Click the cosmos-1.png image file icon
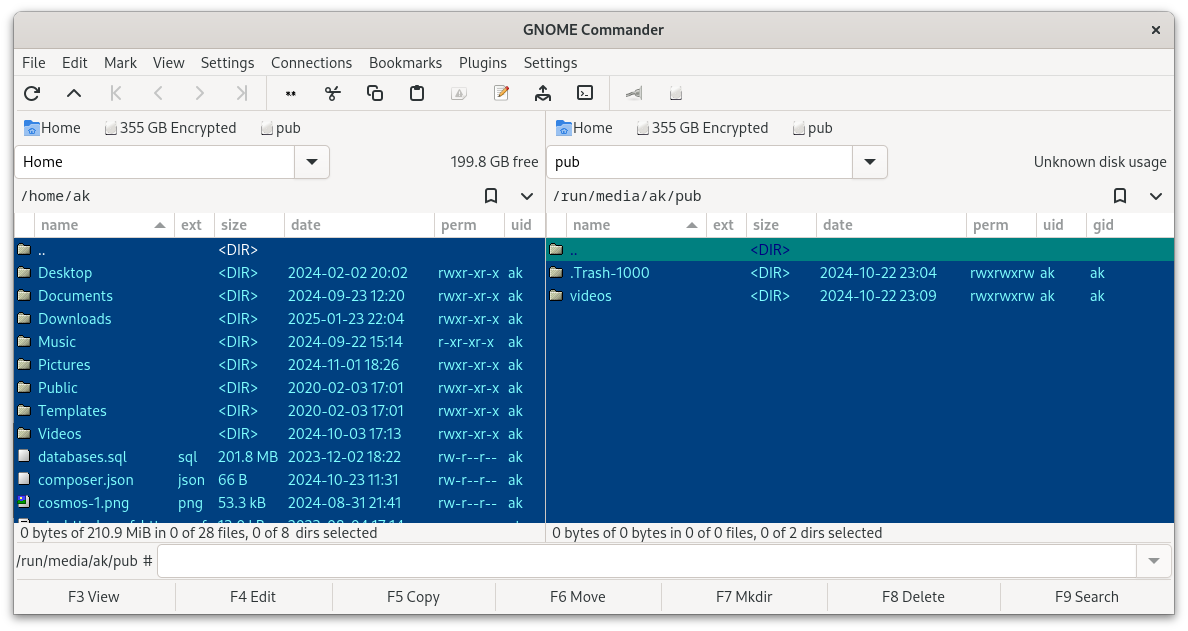 [x=24, y=502]
